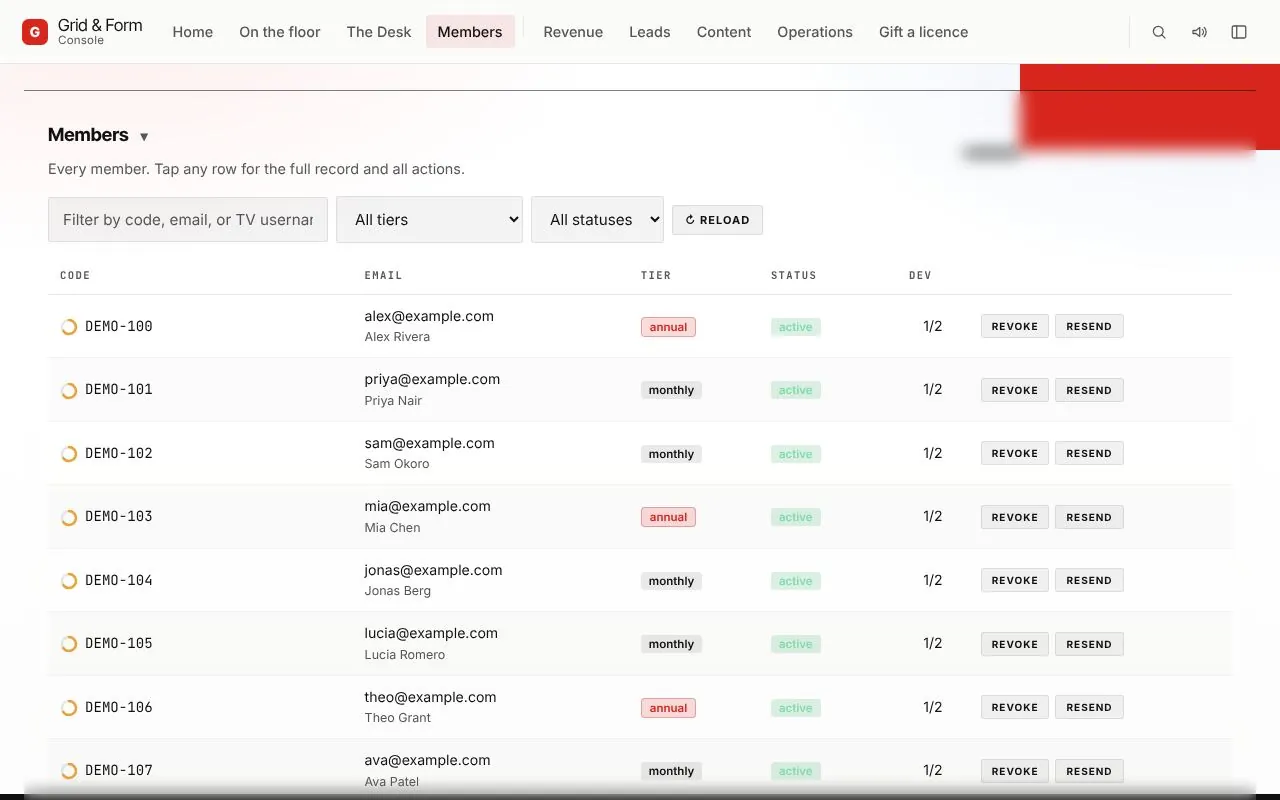Revoke the DEMO-100 licence

1015,326
